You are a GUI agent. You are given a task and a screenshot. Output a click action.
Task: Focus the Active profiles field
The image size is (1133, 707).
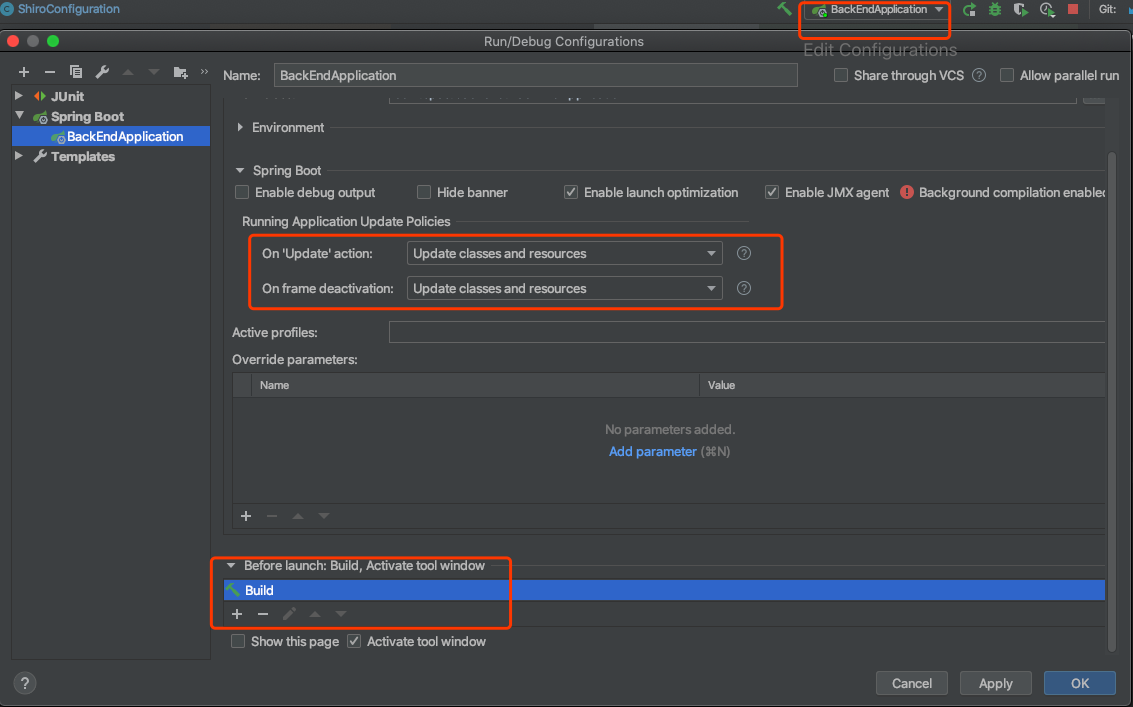pyautogui.click(x=747, y=333)
